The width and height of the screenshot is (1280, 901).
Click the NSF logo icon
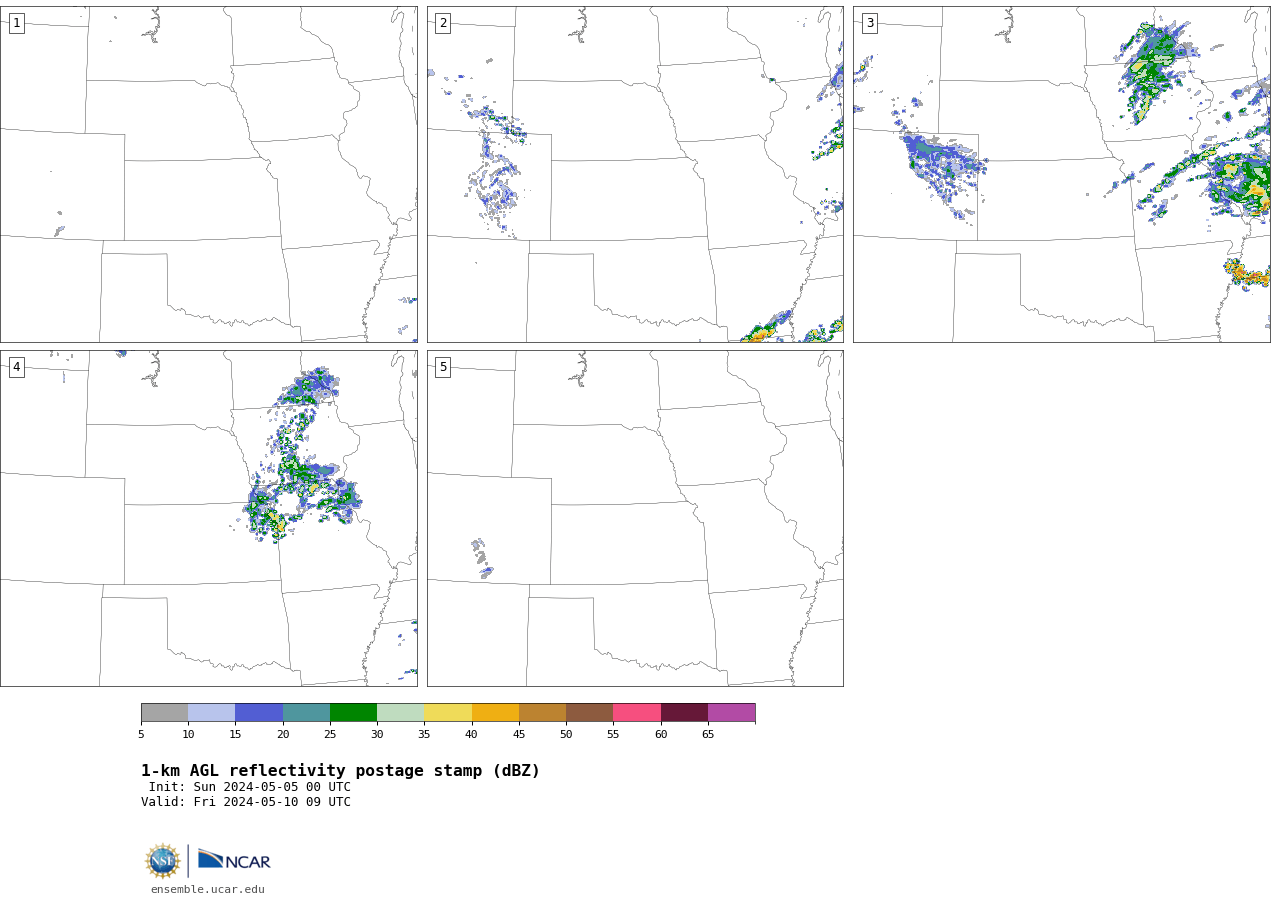click(x=162, y=861)
